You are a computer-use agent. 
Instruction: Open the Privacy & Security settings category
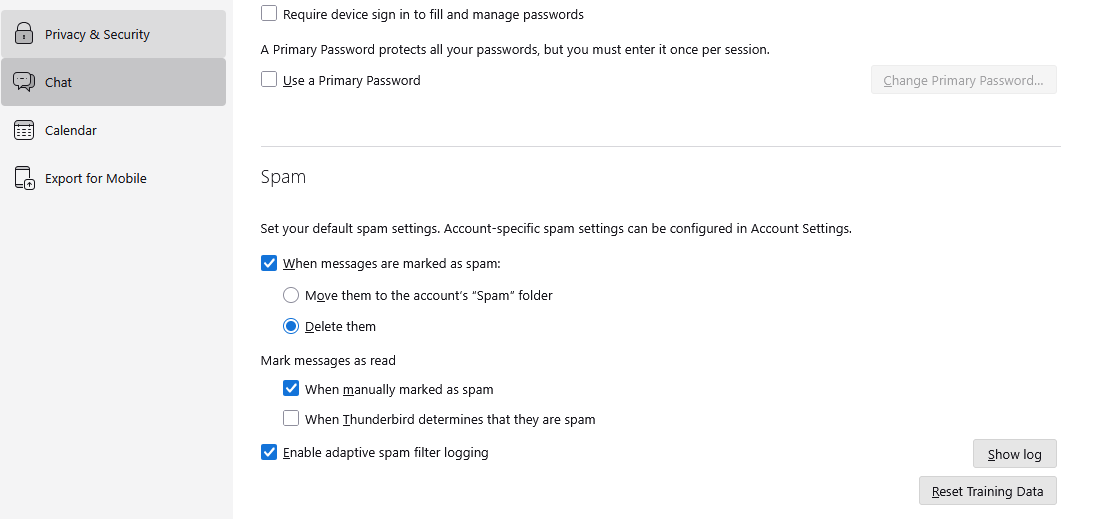pos(97,34)
